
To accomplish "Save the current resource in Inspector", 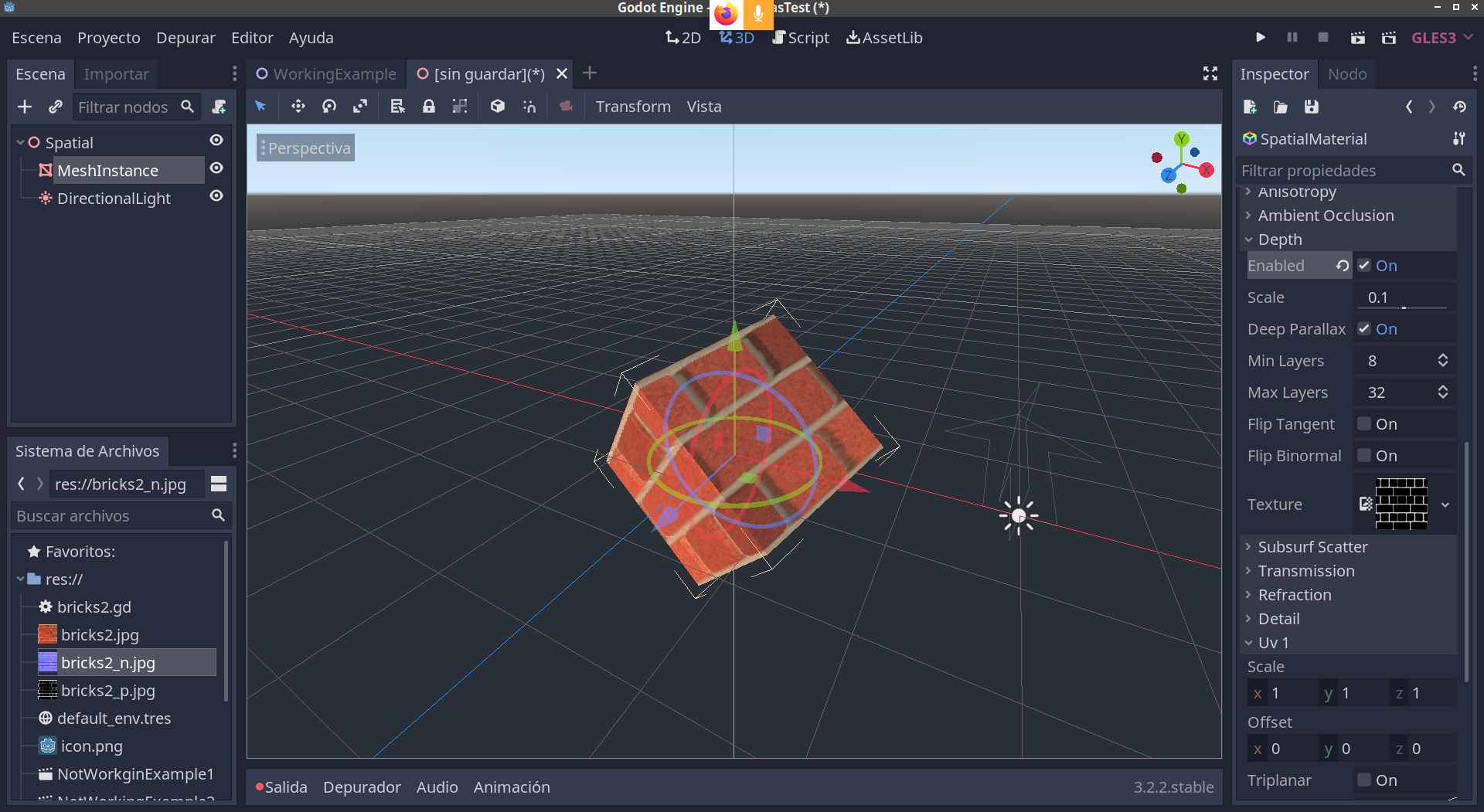I will (1312, 107).
